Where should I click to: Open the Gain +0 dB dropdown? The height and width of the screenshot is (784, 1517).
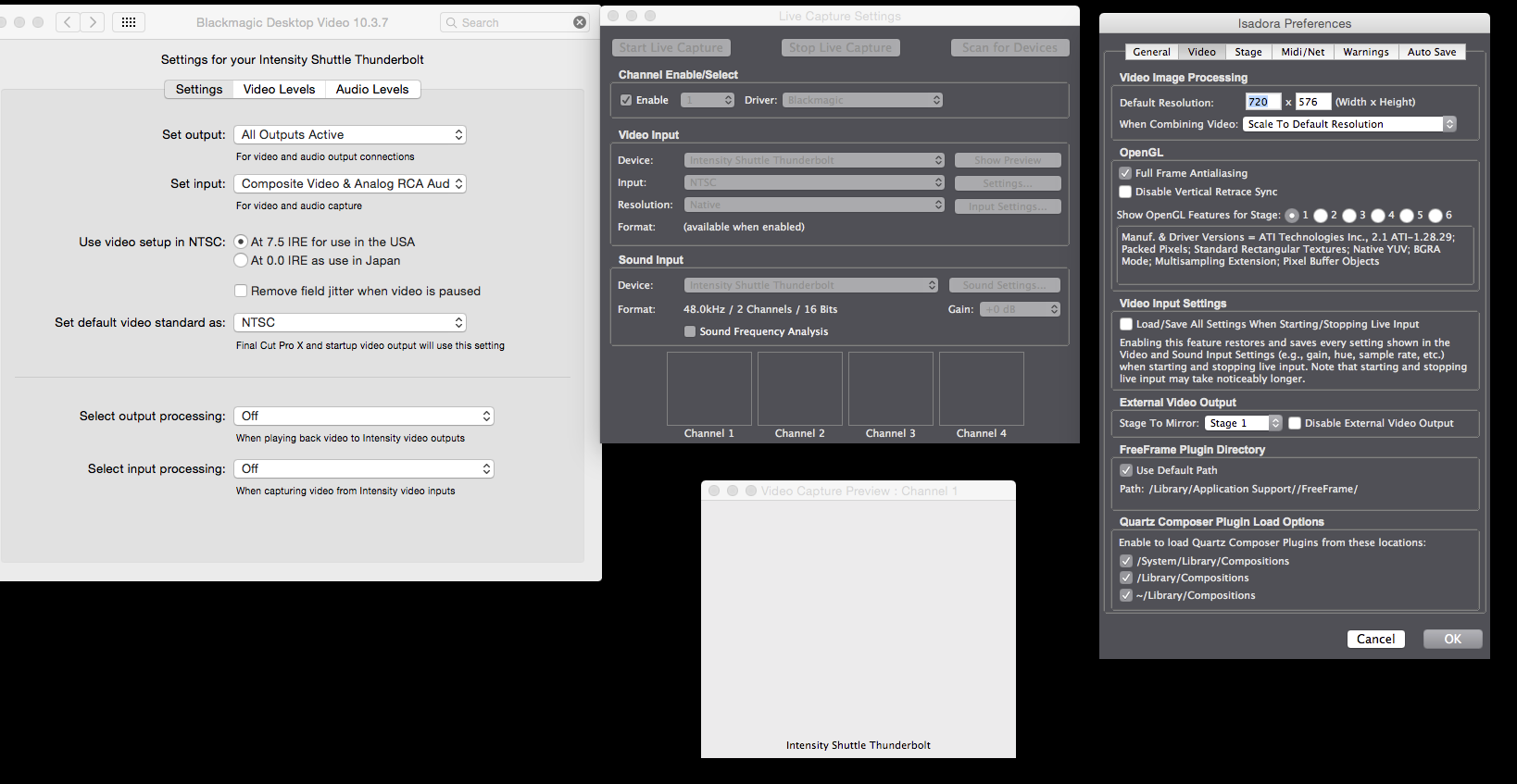point(1021,309)
